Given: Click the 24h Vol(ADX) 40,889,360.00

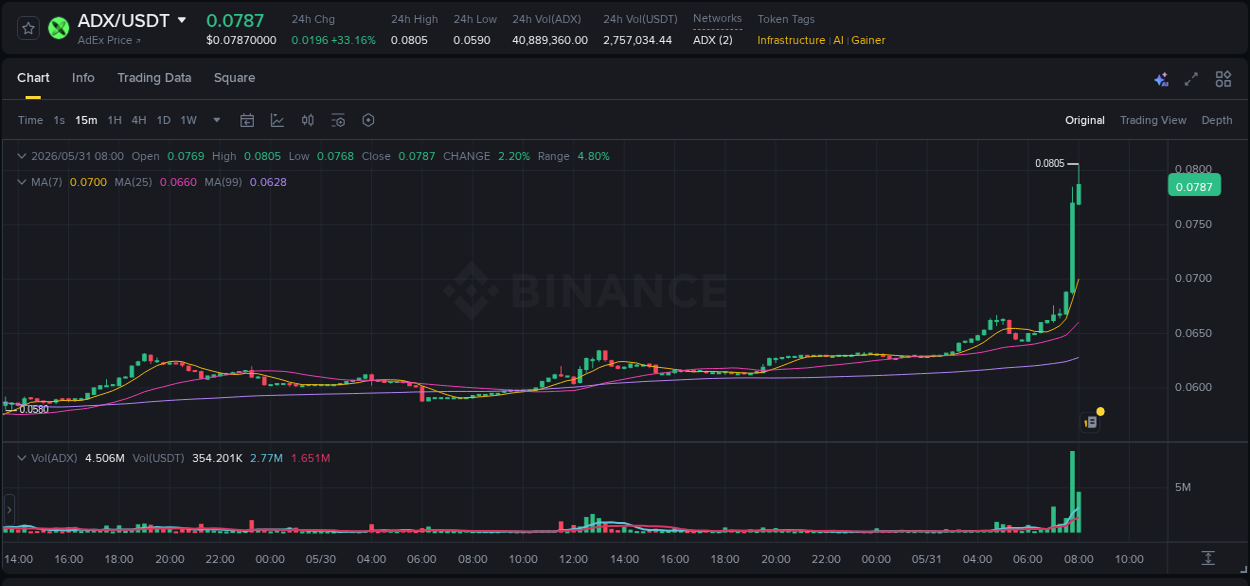Looking at the screenshot, I should click(x=550, y=40).
